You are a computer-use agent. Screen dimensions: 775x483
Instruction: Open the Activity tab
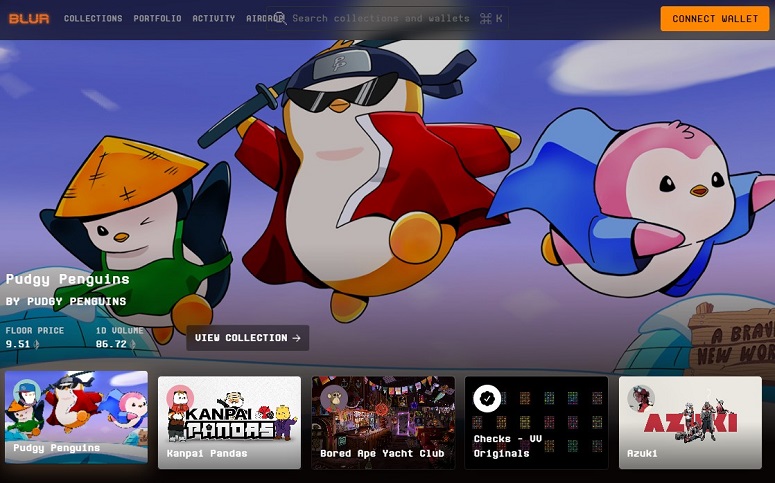tap(213, 18)
